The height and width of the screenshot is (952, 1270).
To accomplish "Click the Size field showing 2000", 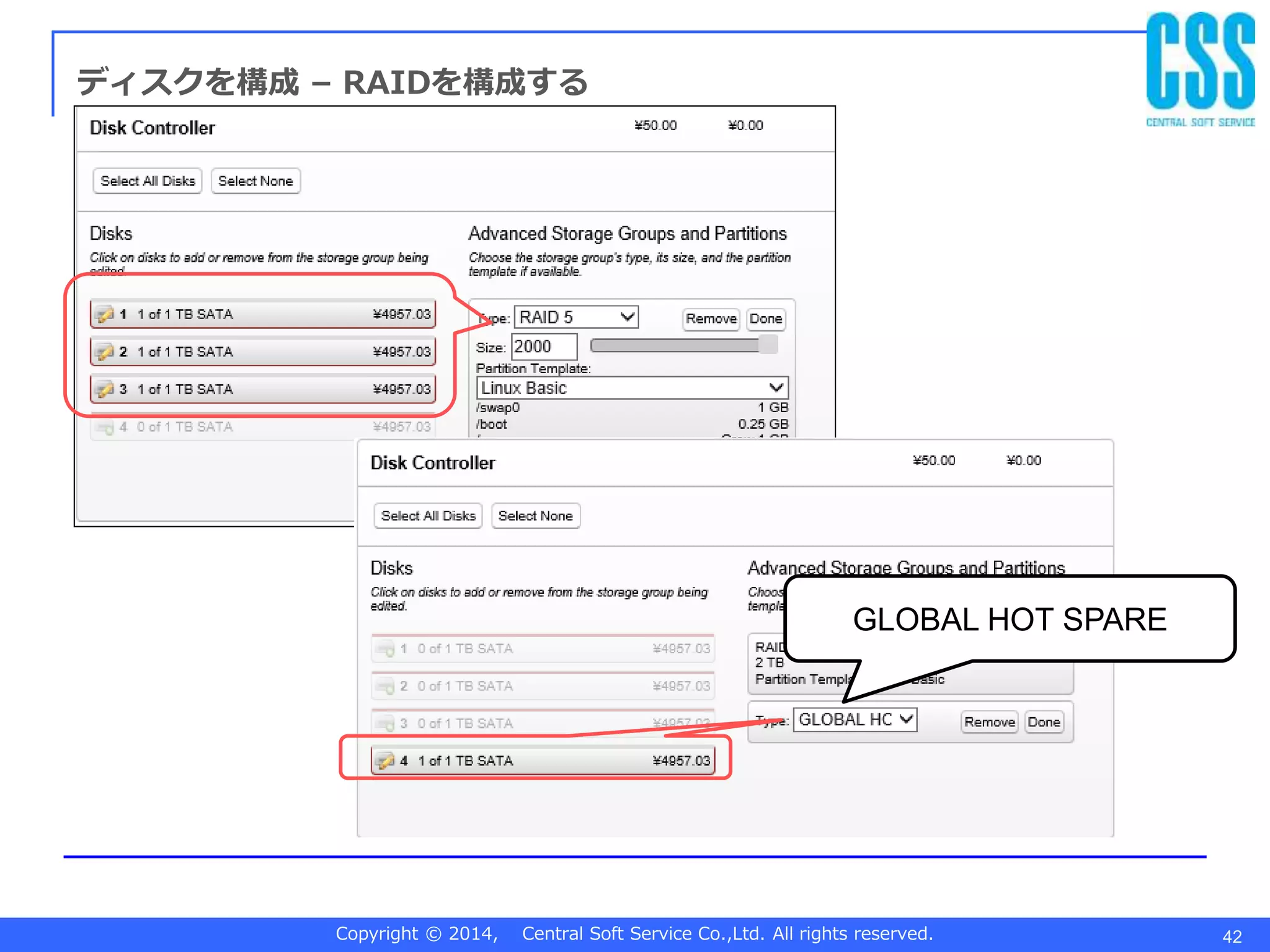I will pos(544,346).
